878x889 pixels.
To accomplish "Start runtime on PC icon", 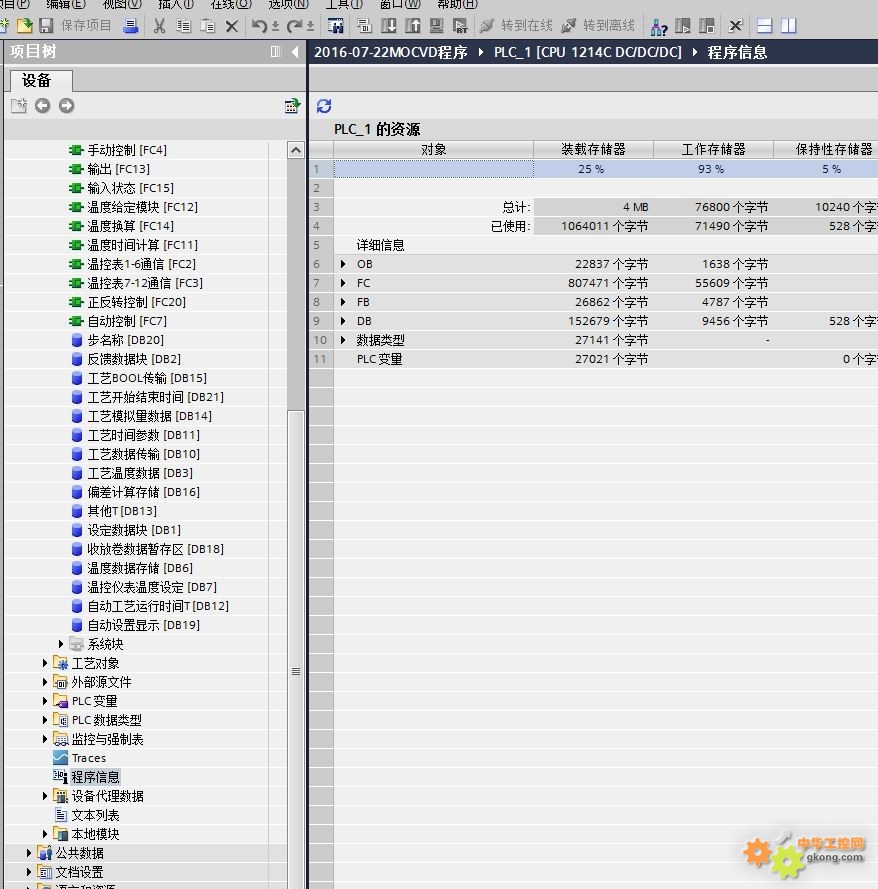I will 460,26.
